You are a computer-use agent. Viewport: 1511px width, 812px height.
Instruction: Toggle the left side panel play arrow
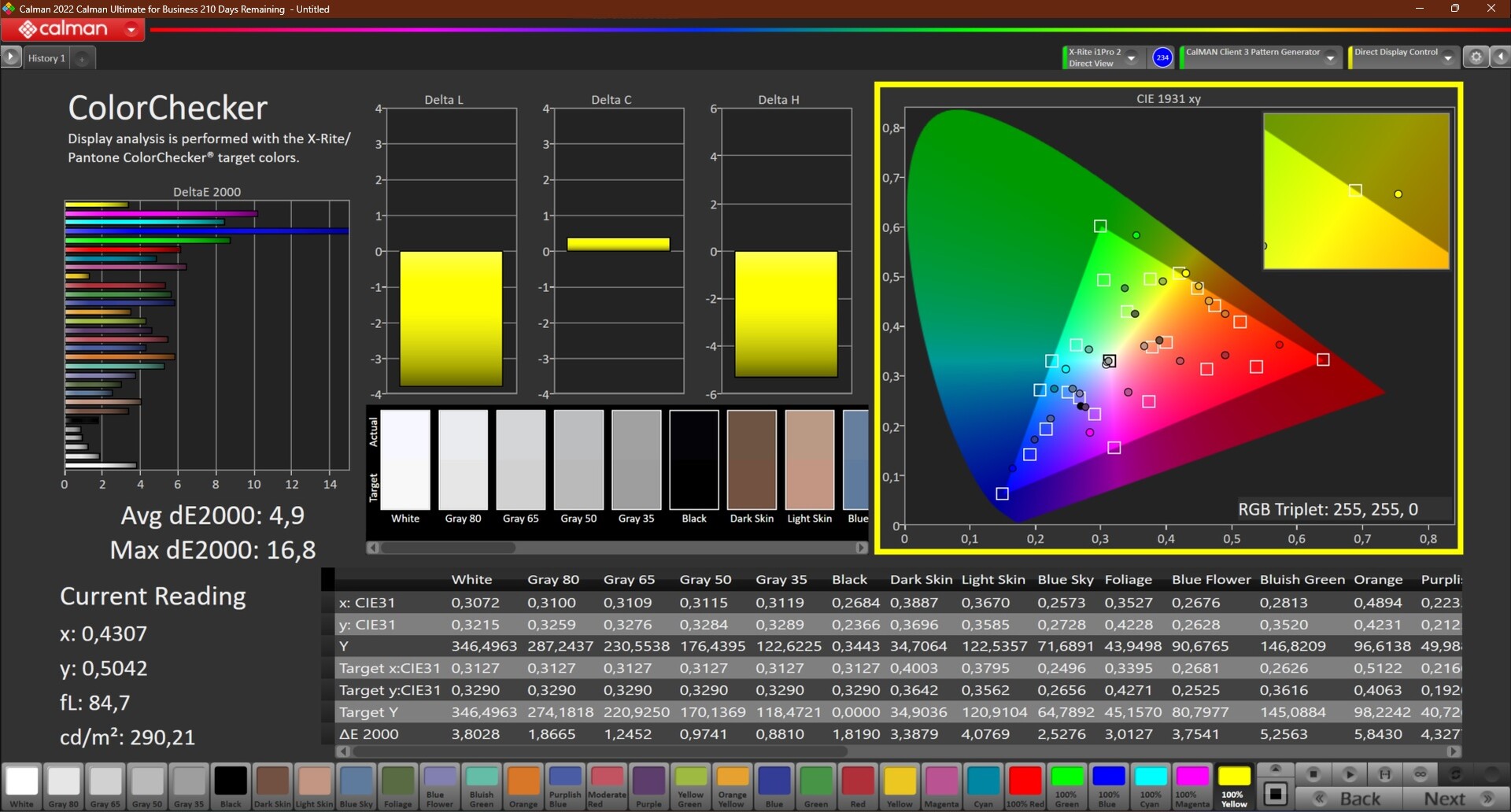[11, 57]
